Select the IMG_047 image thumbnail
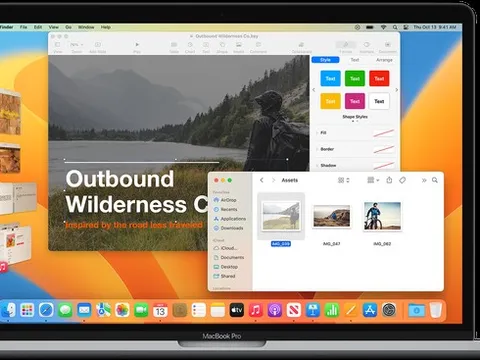 331,216
